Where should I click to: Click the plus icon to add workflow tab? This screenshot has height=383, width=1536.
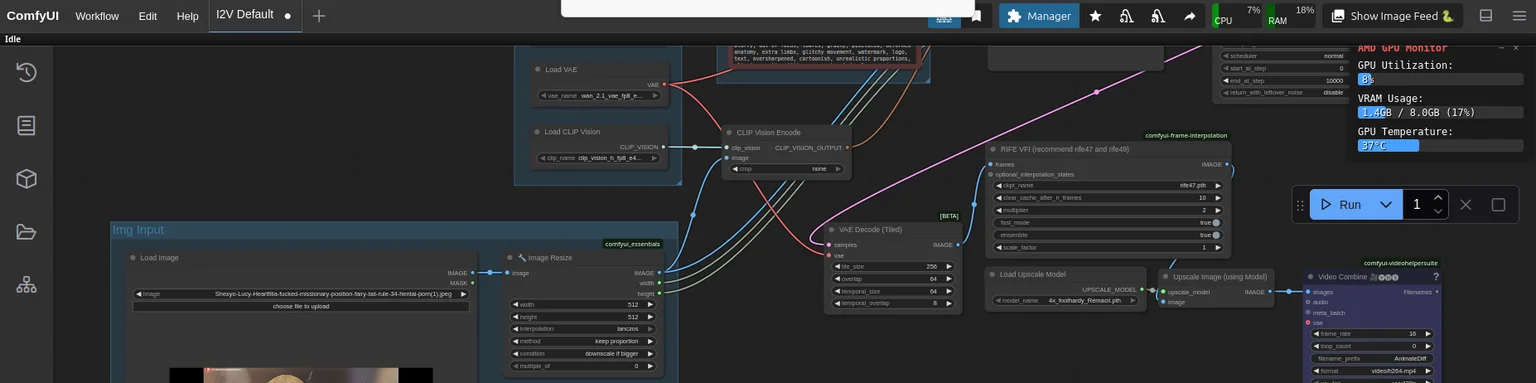point(319,16)
